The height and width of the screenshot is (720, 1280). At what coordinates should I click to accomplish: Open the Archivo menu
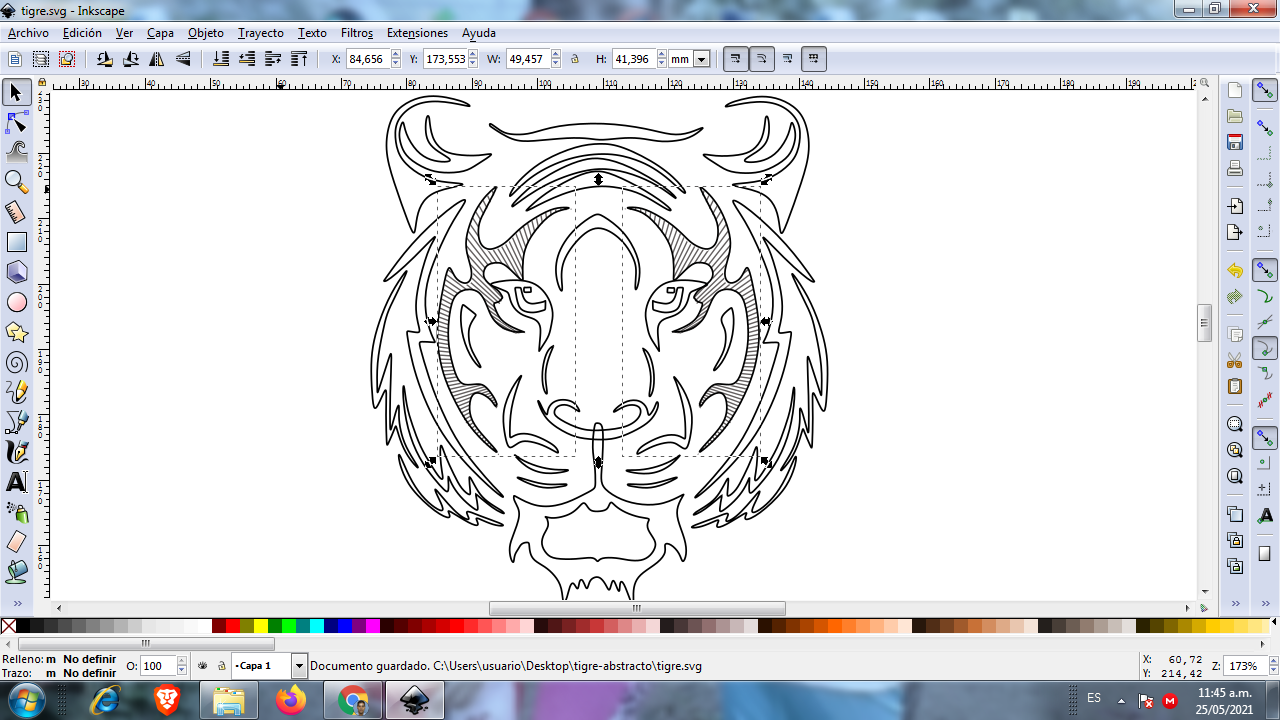[28, 33]
